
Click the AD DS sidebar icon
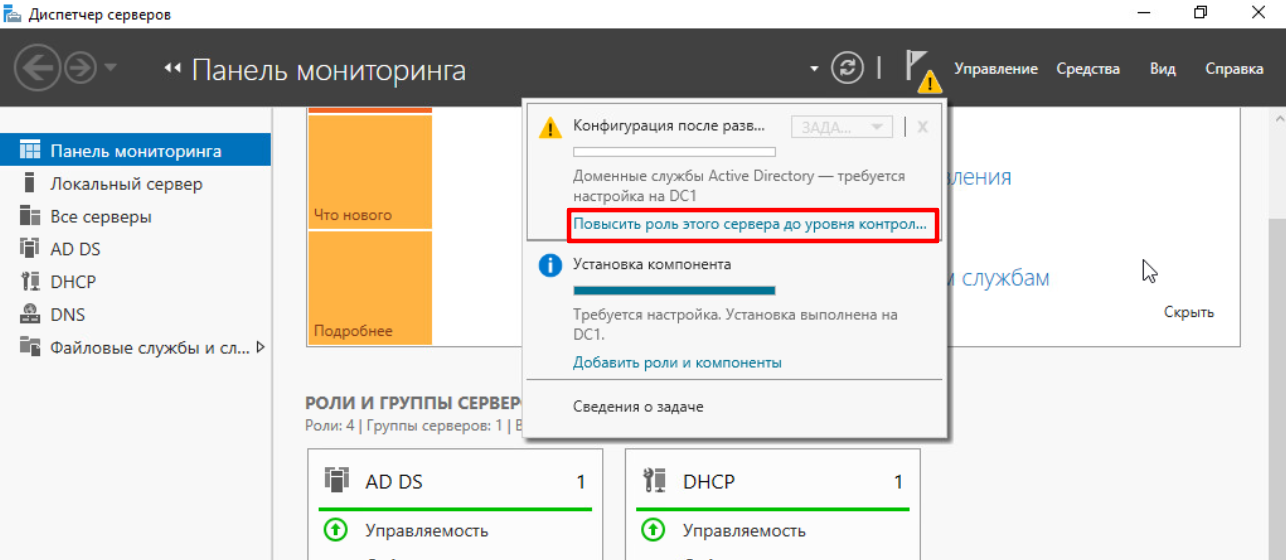(30, 249)
